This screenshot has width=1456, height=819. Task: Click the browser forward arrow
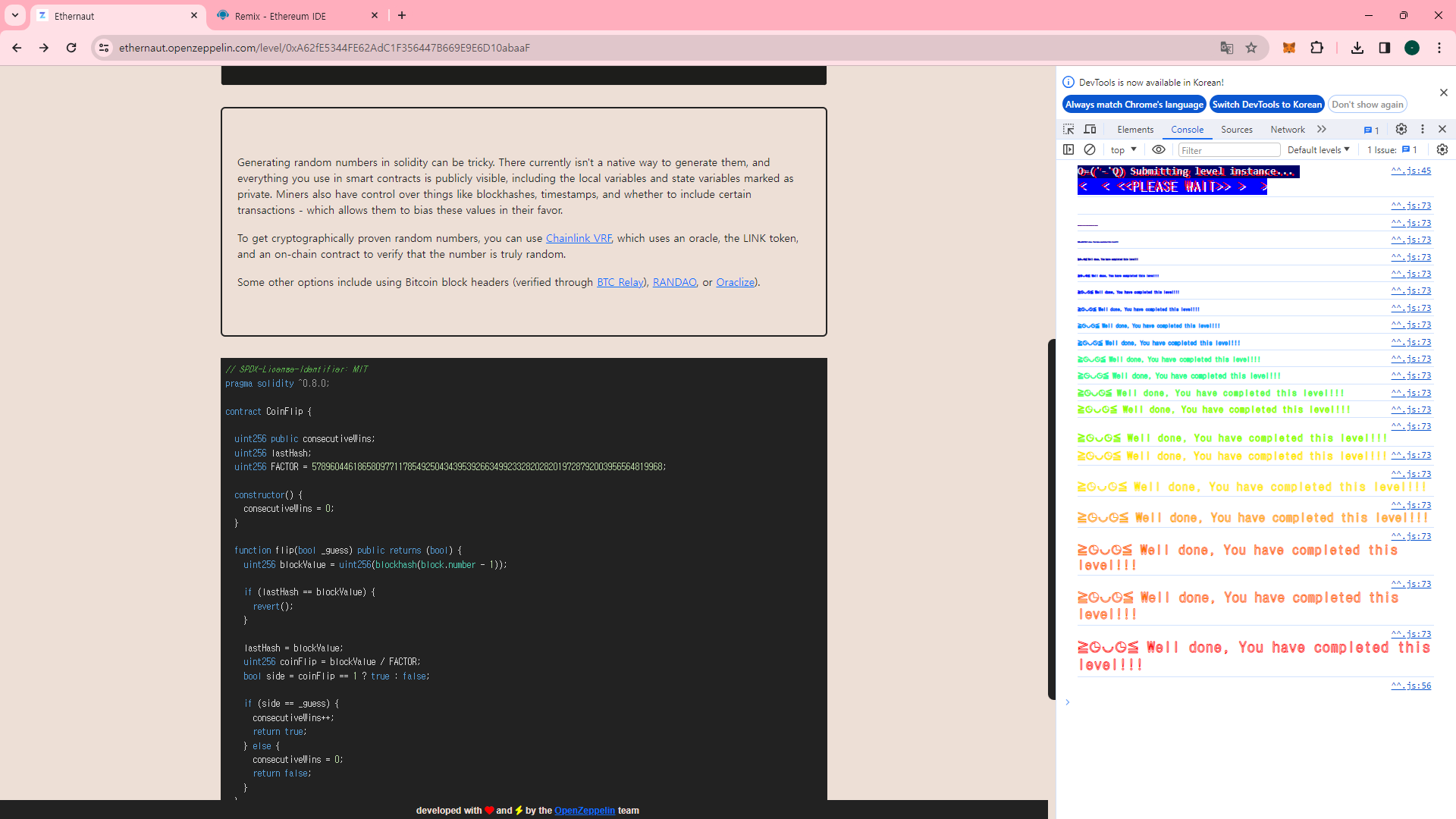[x=44, y=48]
